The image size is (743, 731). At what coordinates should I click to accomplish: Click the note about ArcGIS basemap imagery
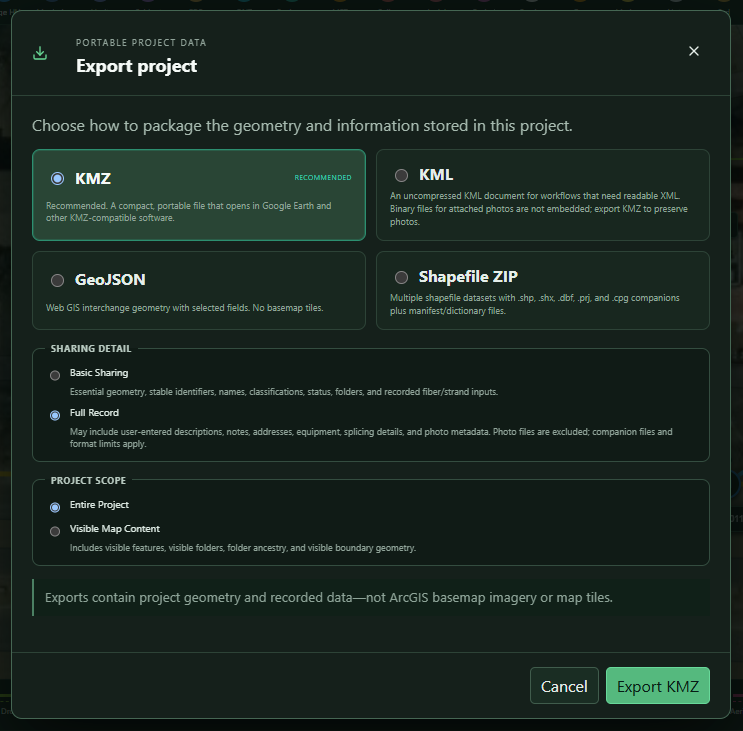point(329,597)
